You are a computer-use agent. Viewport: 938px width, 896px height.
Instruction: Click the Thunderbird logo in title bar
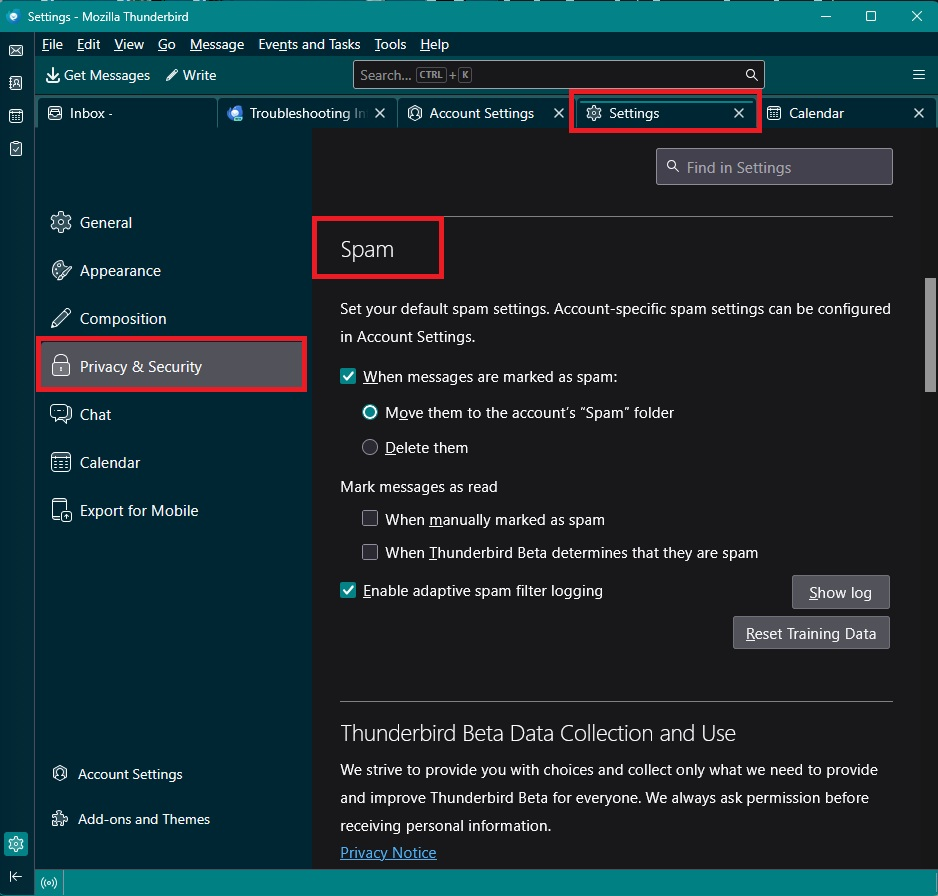click(x=13, y=16)
